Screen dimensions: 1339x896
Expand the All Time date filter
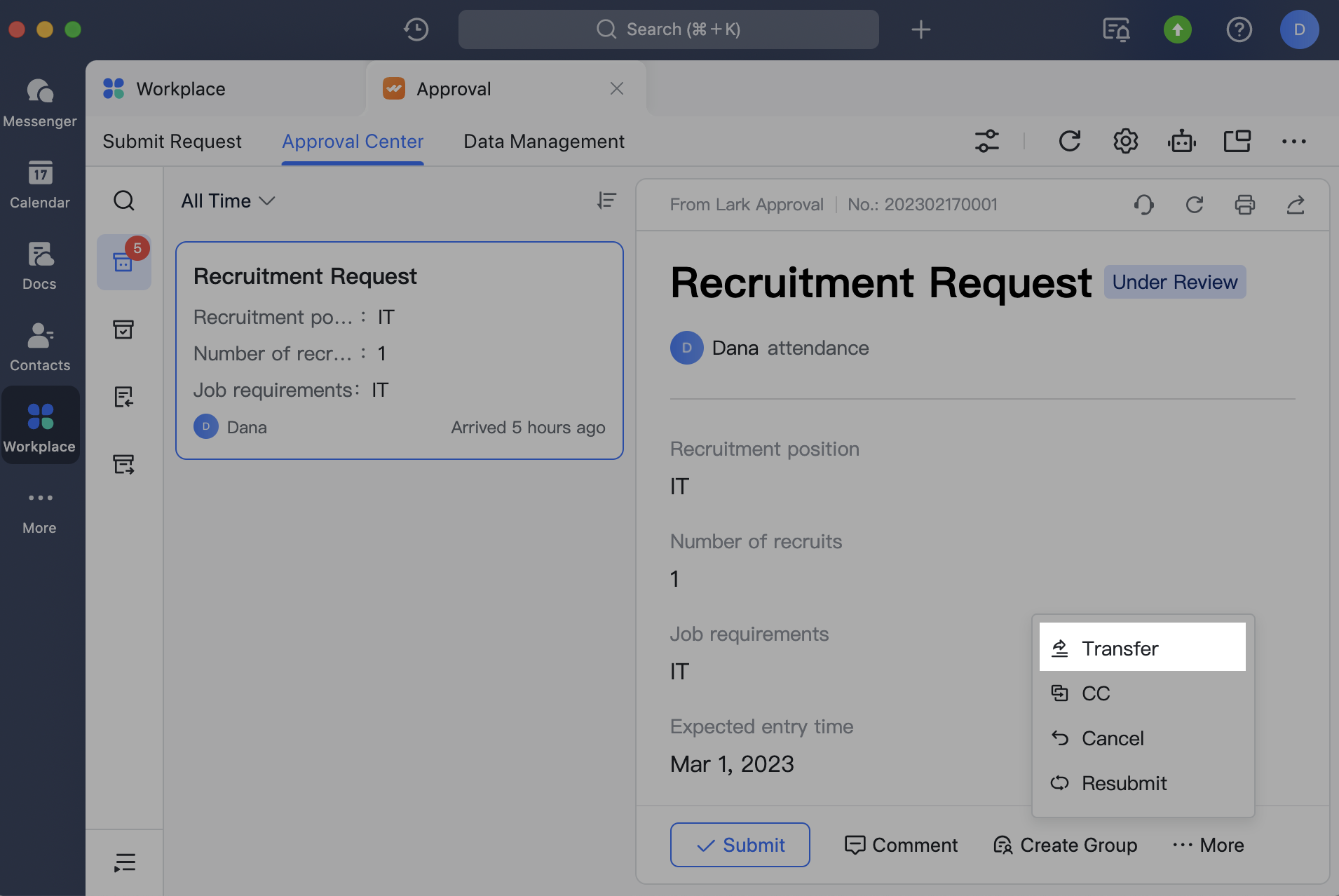click(x=226, y=201)
